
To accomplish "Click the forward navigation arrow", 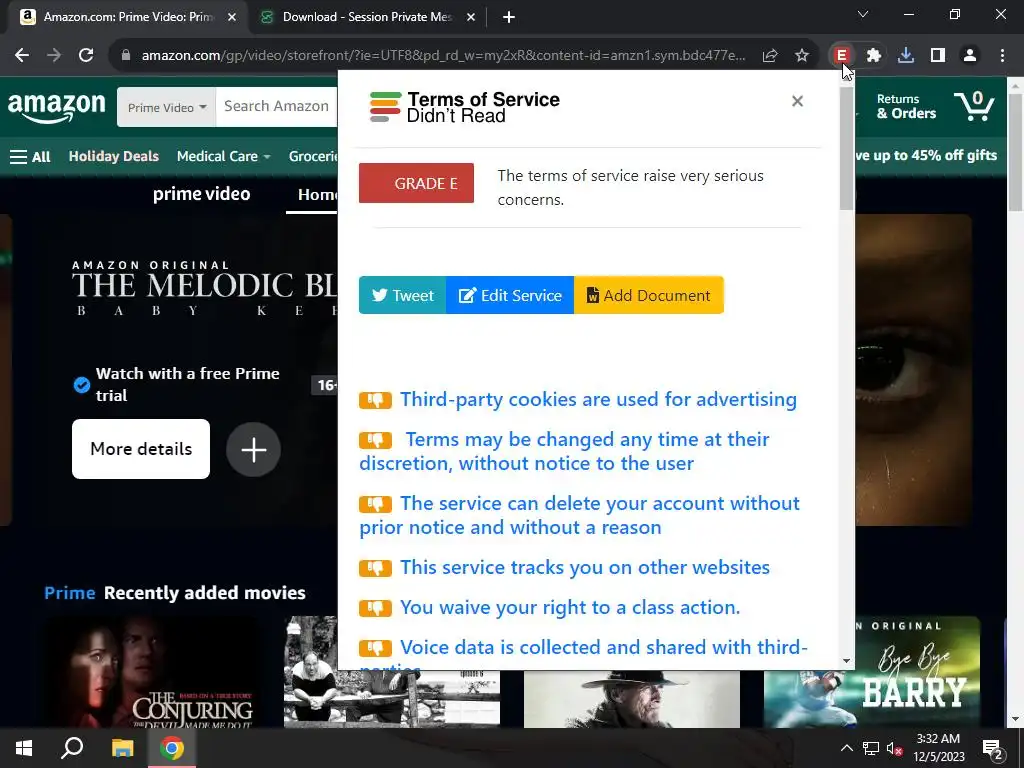I will [x=54, y=56].
